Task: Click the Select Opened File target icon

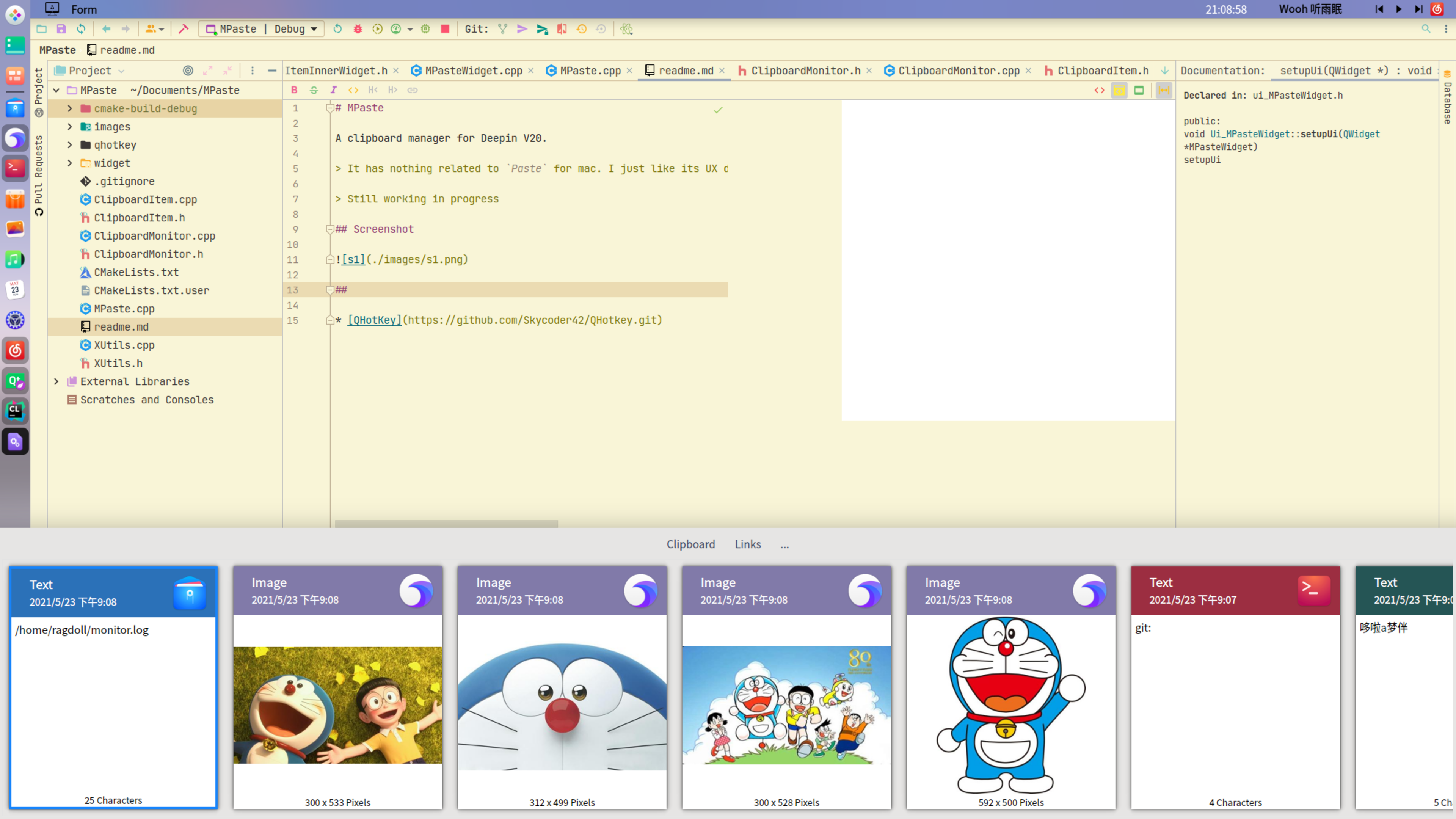Action: click(188, 71)
